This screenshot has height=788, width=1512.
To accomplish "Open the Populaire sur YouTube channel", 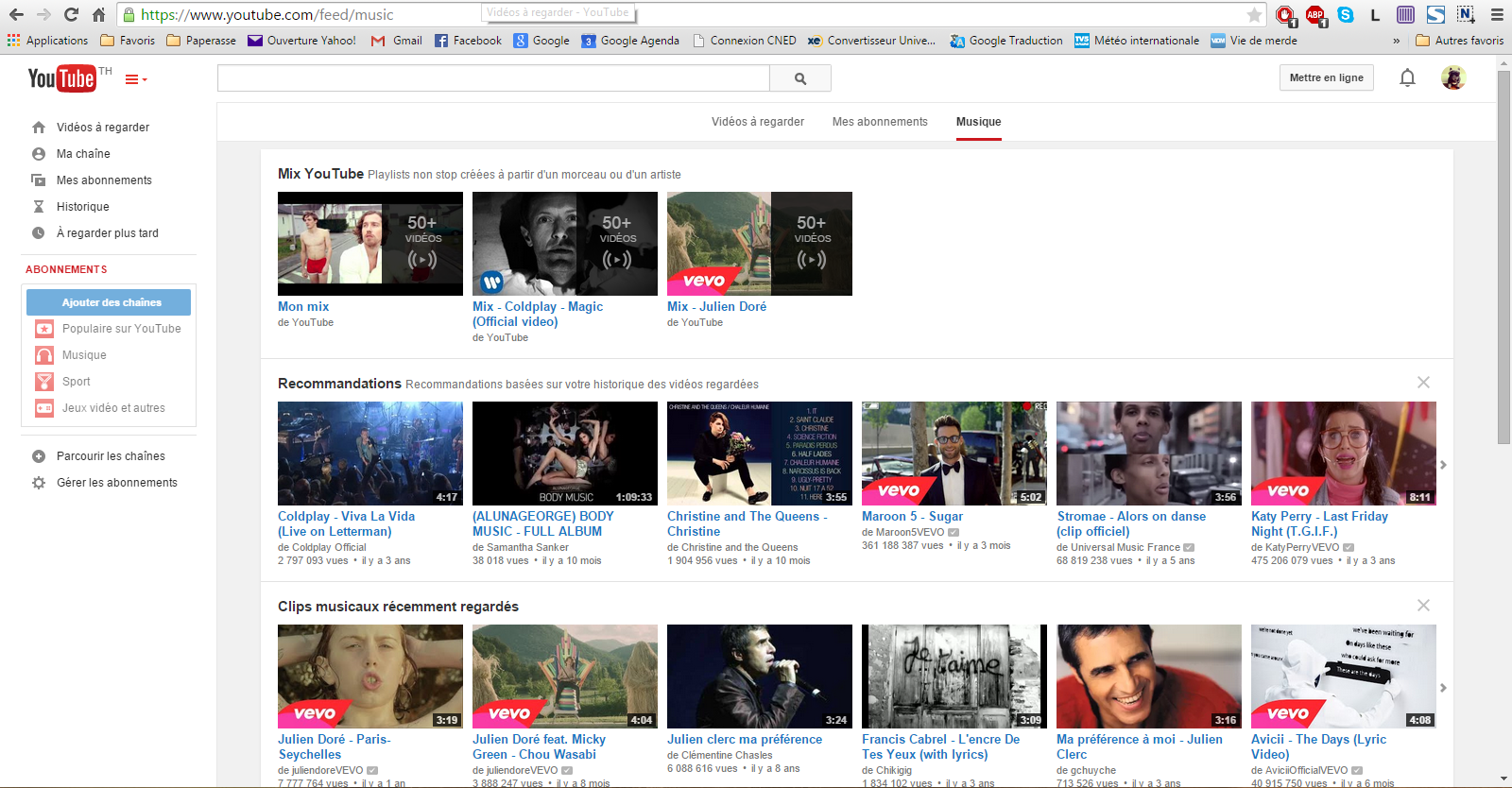I will click(x=121, y=329).
